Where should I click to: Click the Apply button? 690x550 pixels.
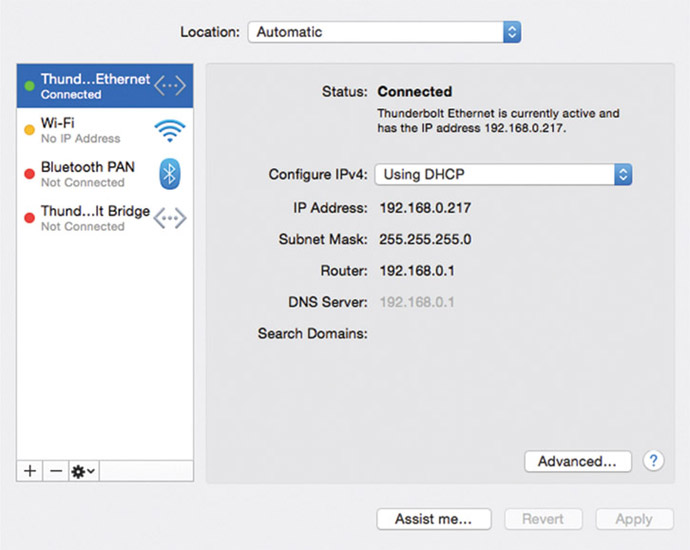click(x=634, y=519)
